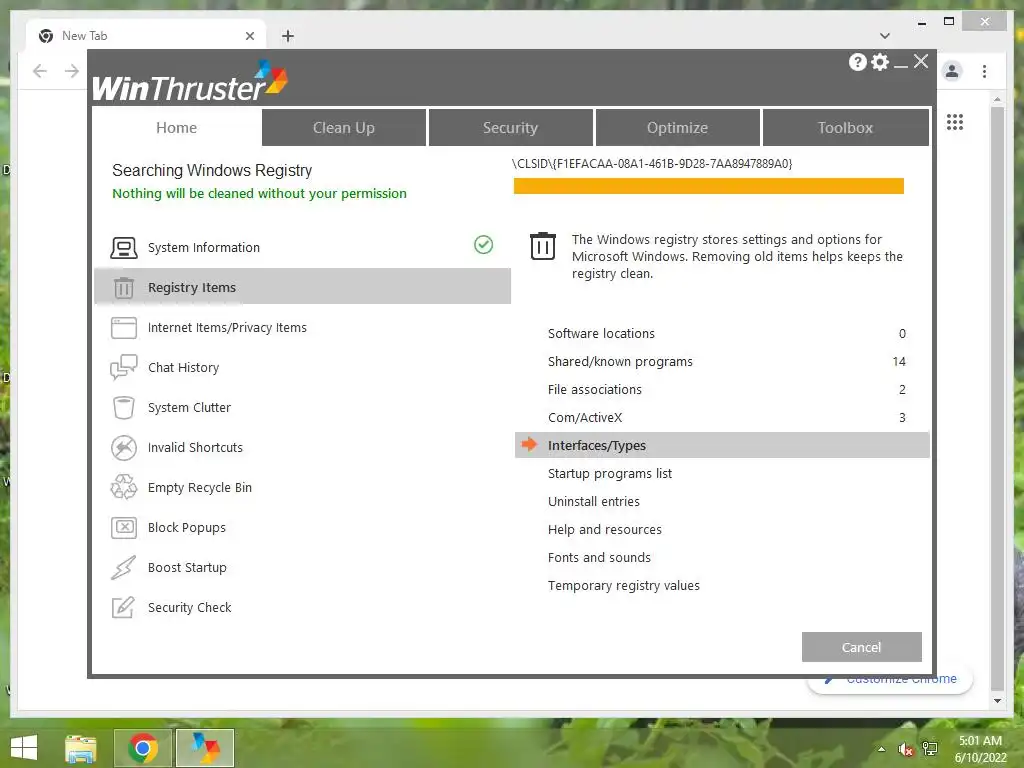Open WinThruster help question mark icon
This screenshot has height=768, width=1024.
click(x=857, y=62)
